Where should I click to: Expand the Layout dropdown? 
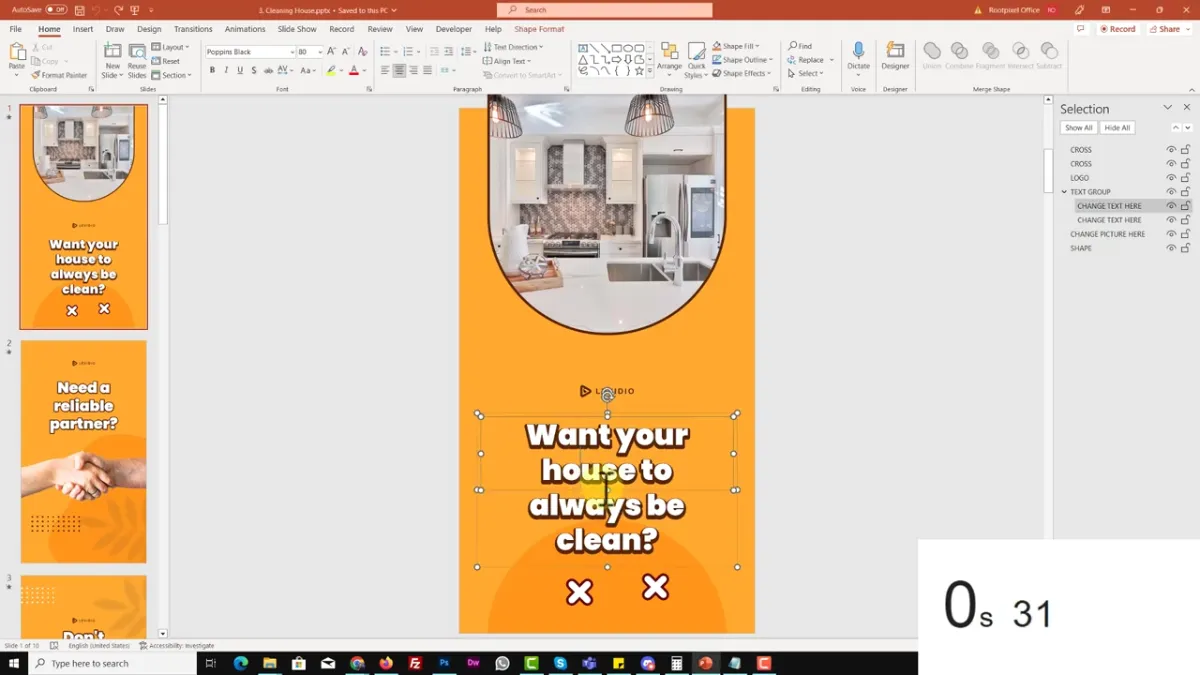(x=170, y=47)
